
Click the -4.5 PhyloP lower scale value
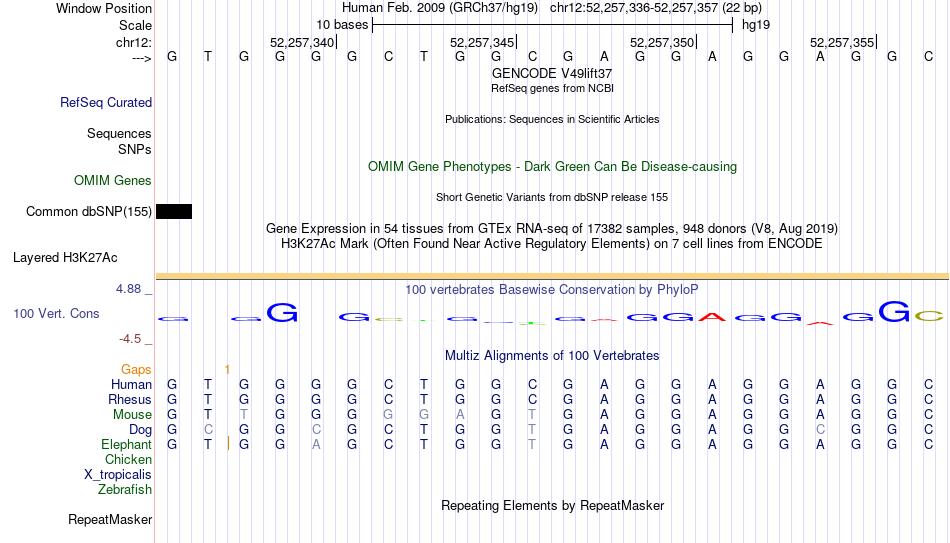130,339
